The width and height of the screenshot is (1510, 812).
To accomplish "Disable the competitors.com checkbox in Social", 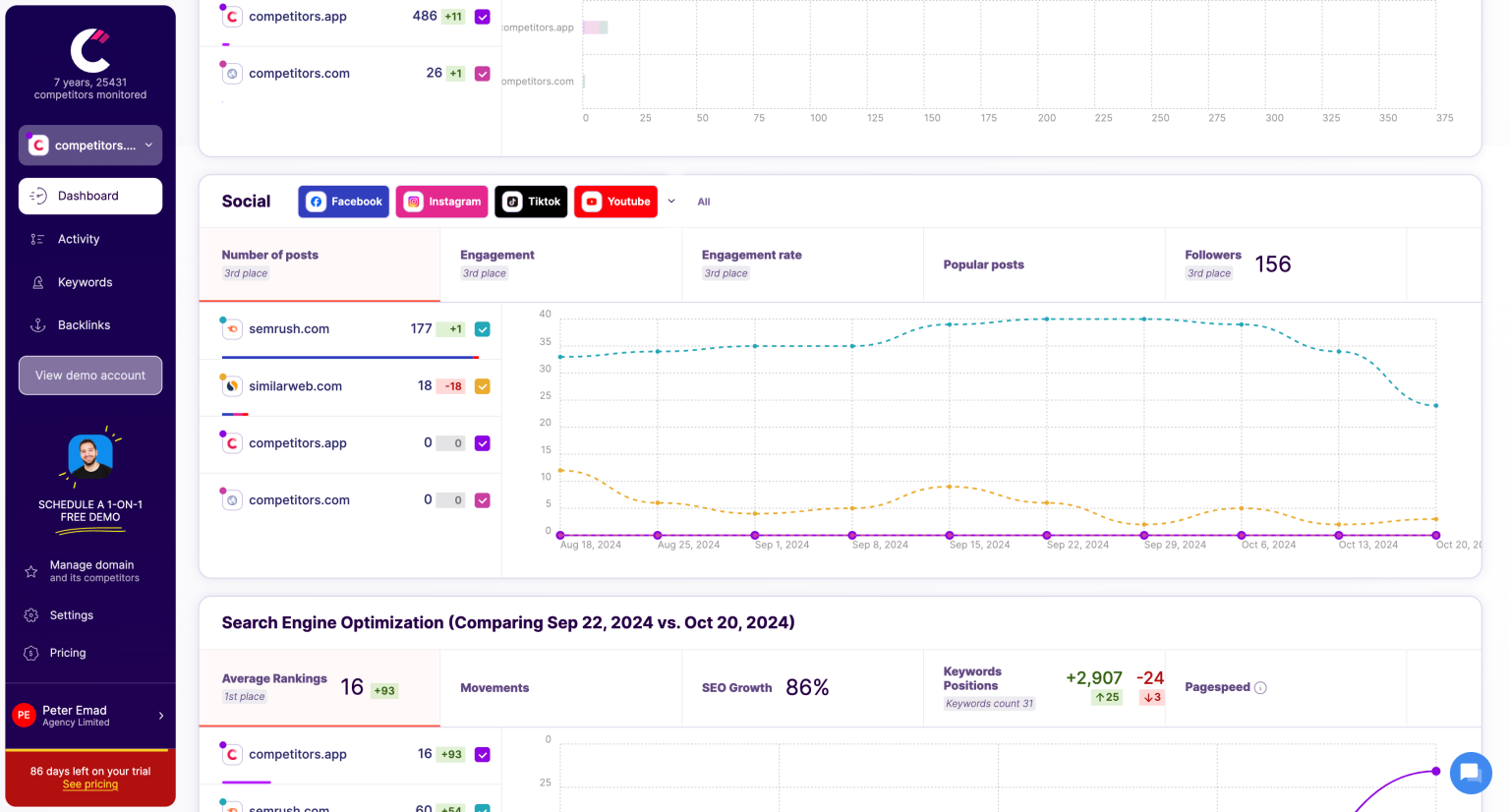I will 482,499.
